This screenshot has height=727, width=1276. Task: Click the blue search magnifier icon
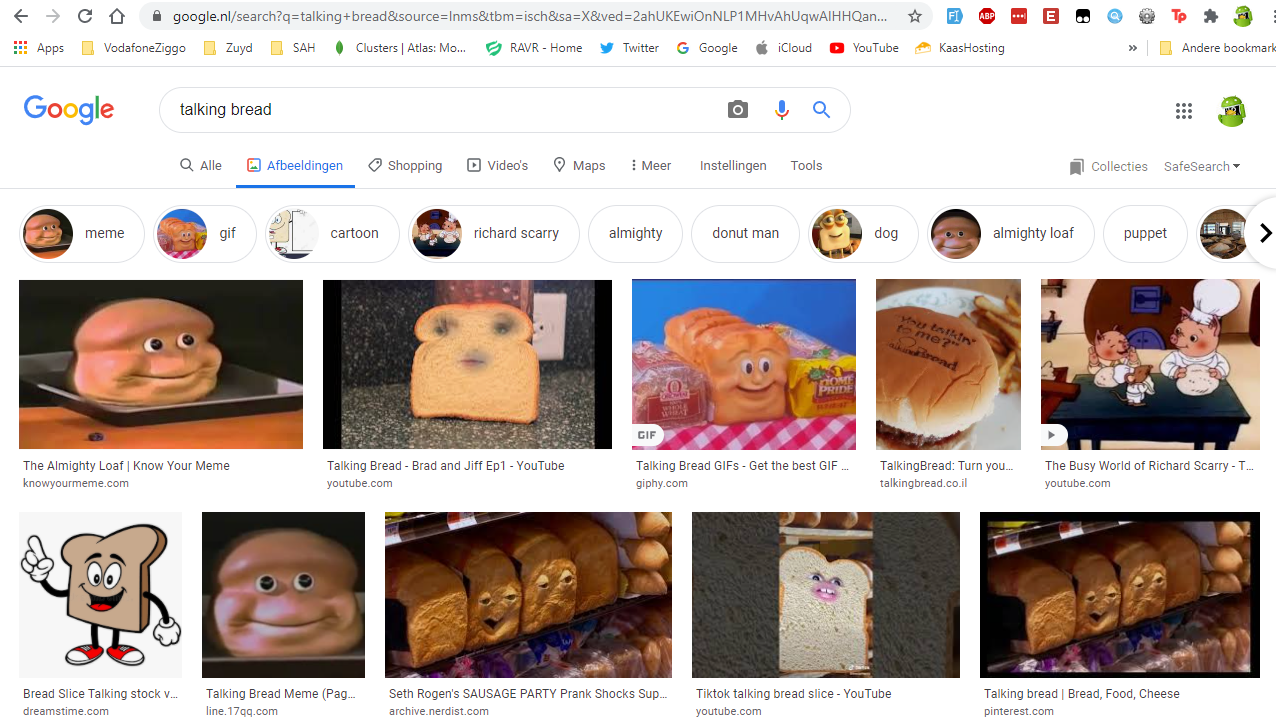tap(821, 110)
